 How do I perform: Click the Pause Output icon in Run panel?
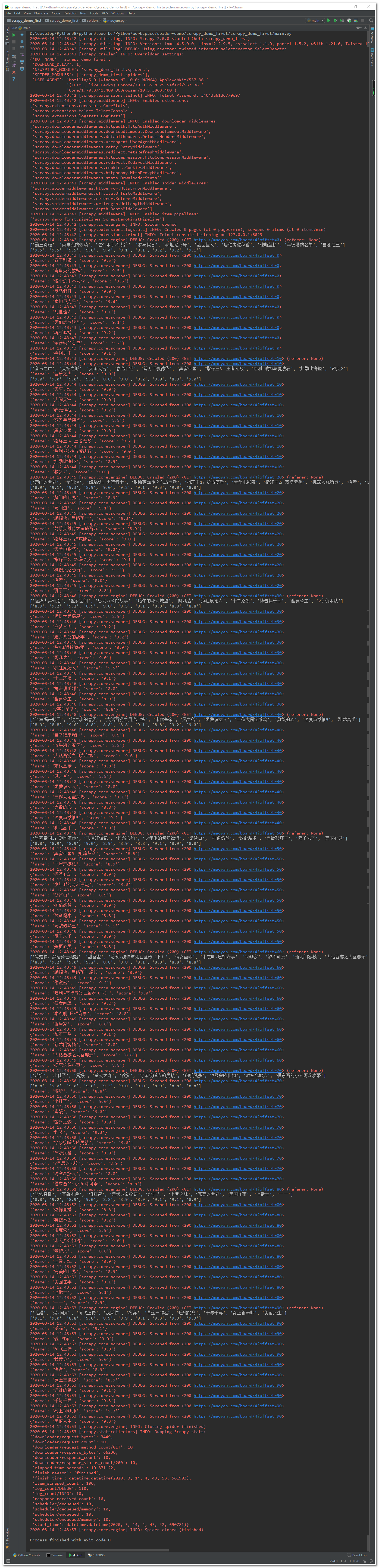tap(14, 49)
